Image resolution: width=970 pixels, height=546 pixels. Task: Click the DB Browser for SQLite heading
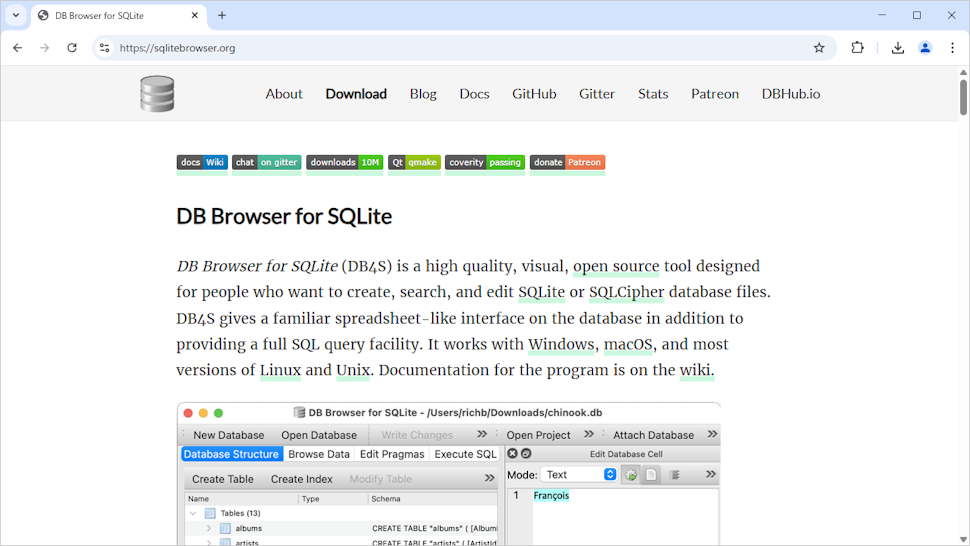coord(284,216)
